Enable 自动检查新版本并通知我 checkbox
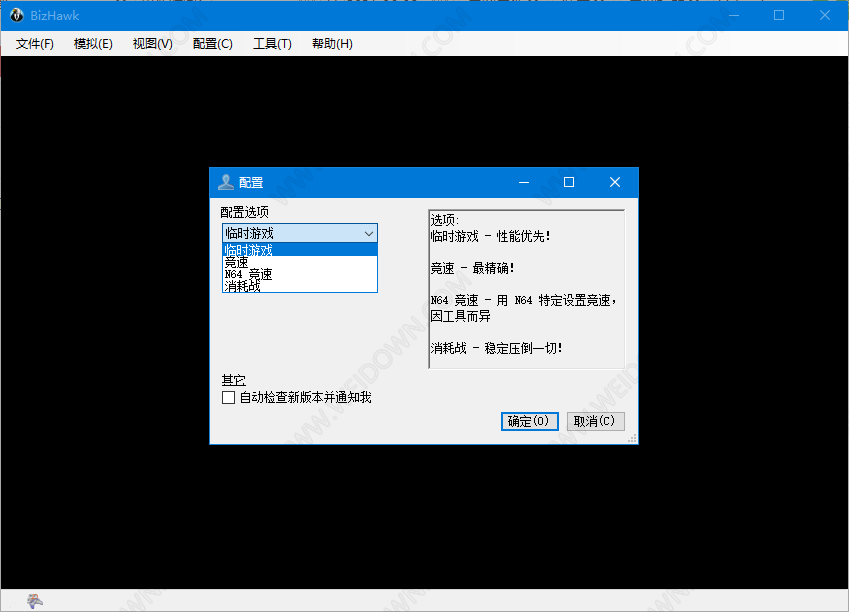The image size is (849, 612). point(228,398)
